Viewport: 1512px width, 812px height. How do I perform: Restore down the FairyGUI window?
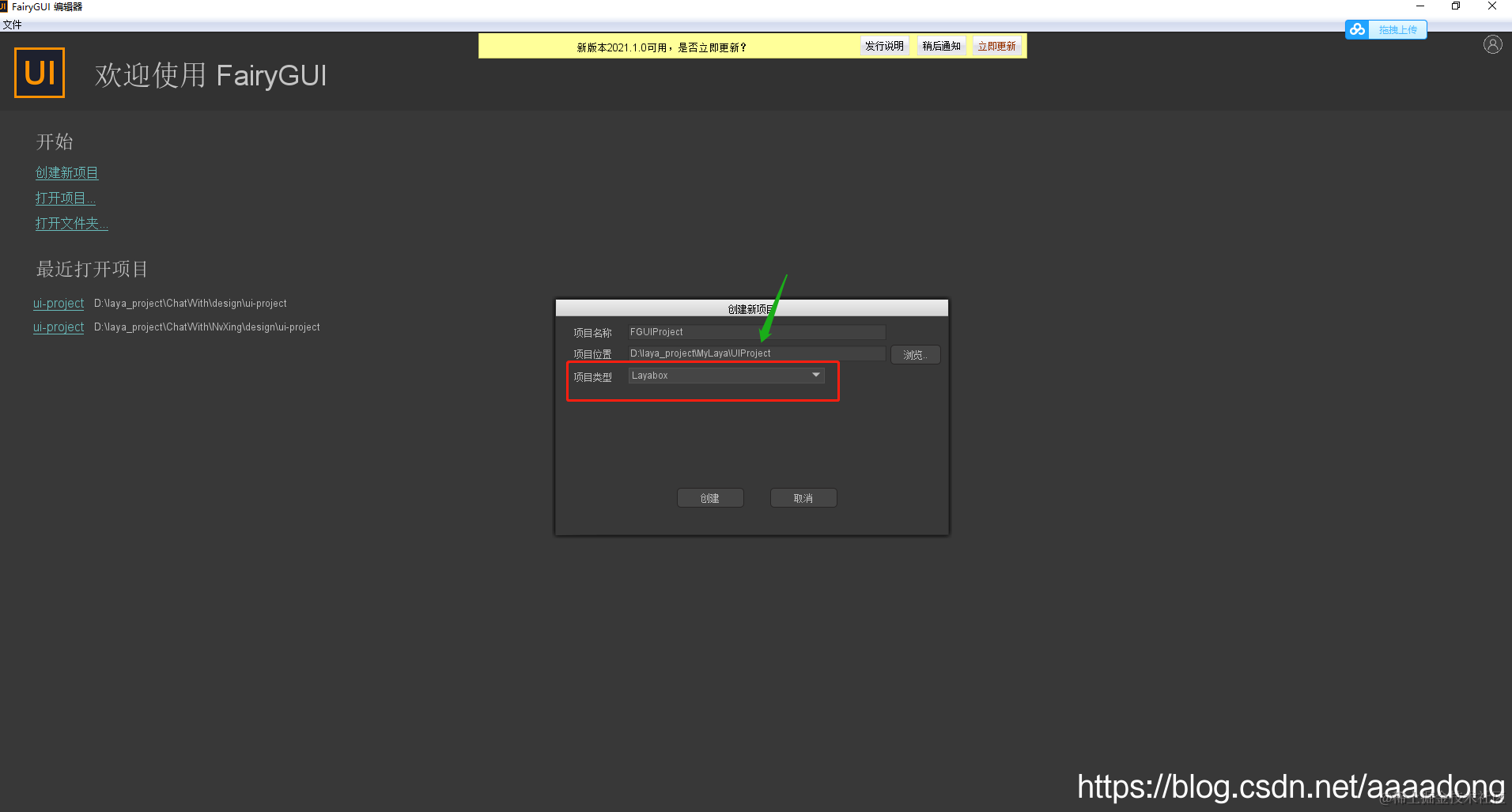(1456, 6)
